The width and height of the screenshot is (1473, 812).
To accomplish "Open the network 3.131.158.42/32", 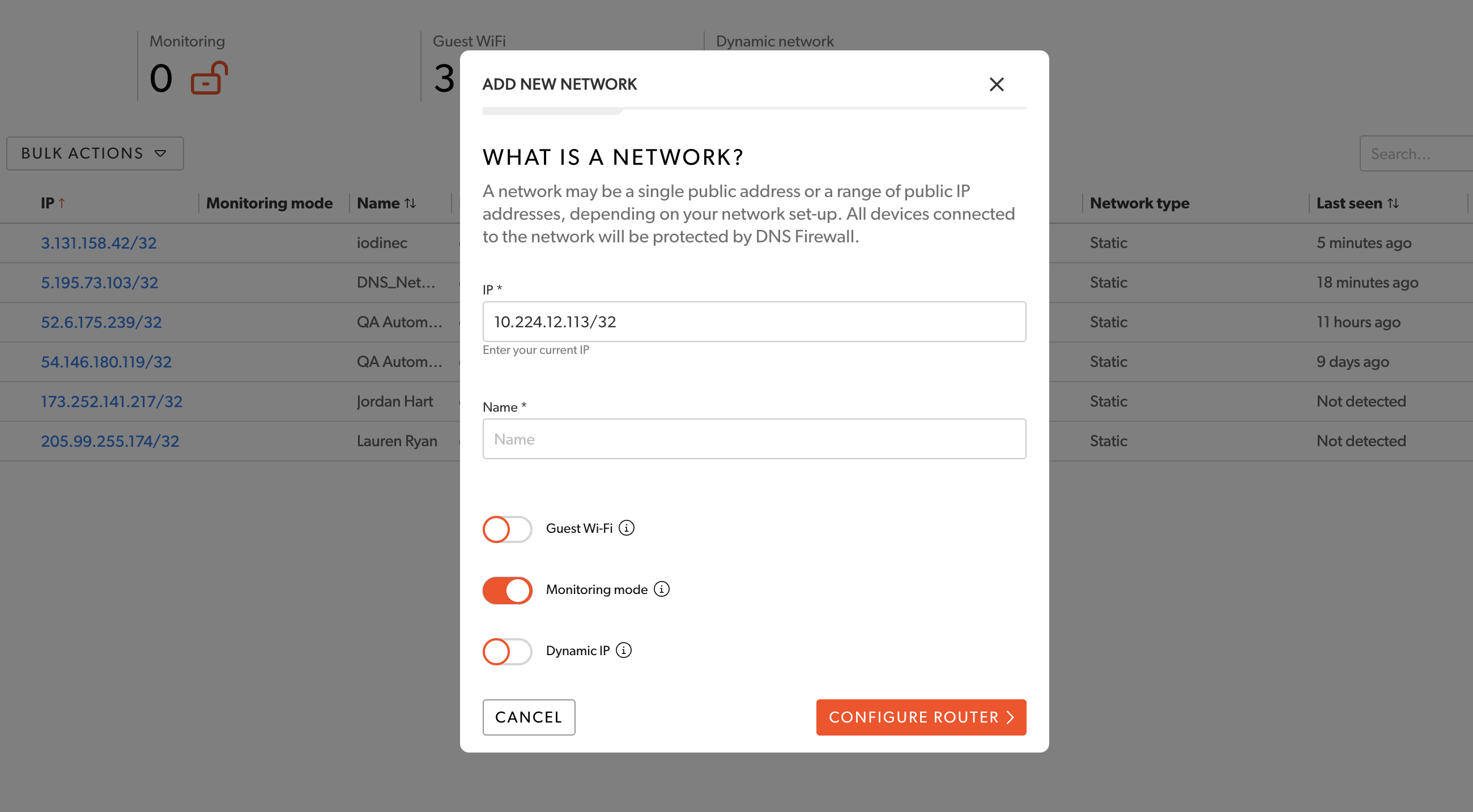I will pyautogui.click(x=98, y=242).
